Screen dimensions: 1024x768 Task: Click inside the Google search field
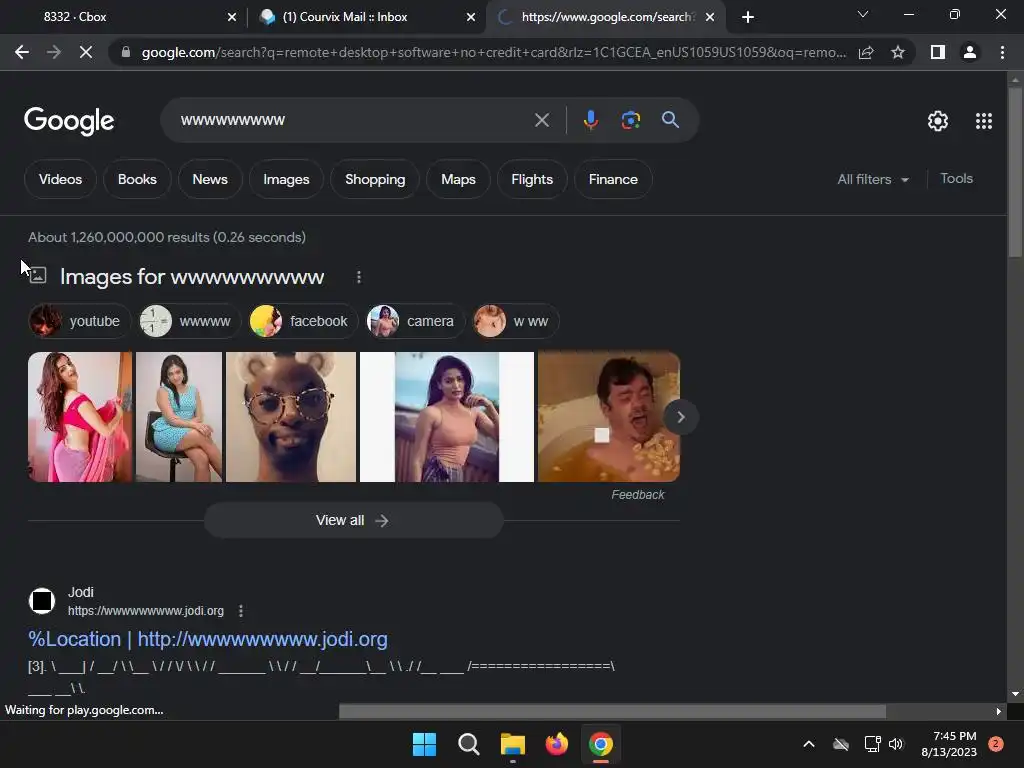(x=353, y=120)
